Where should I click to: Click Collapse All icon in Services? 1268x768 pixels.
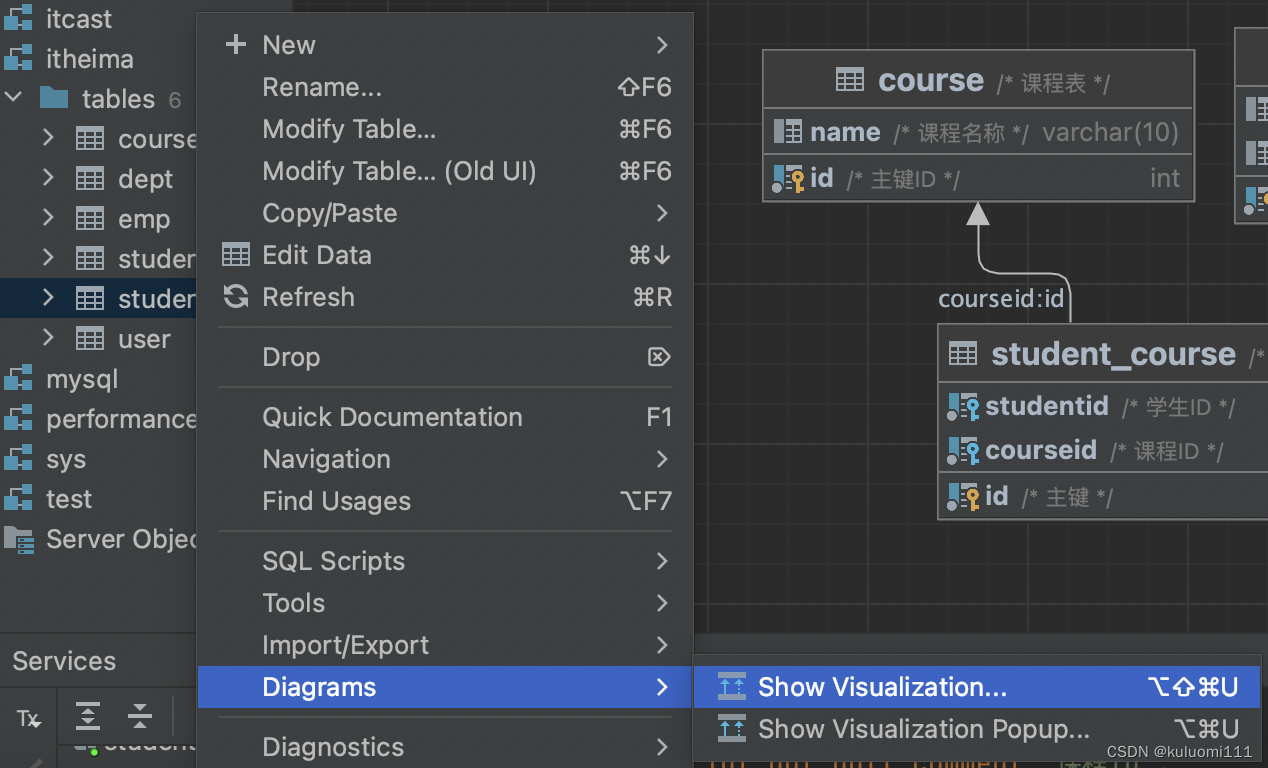tap(140, 716)
